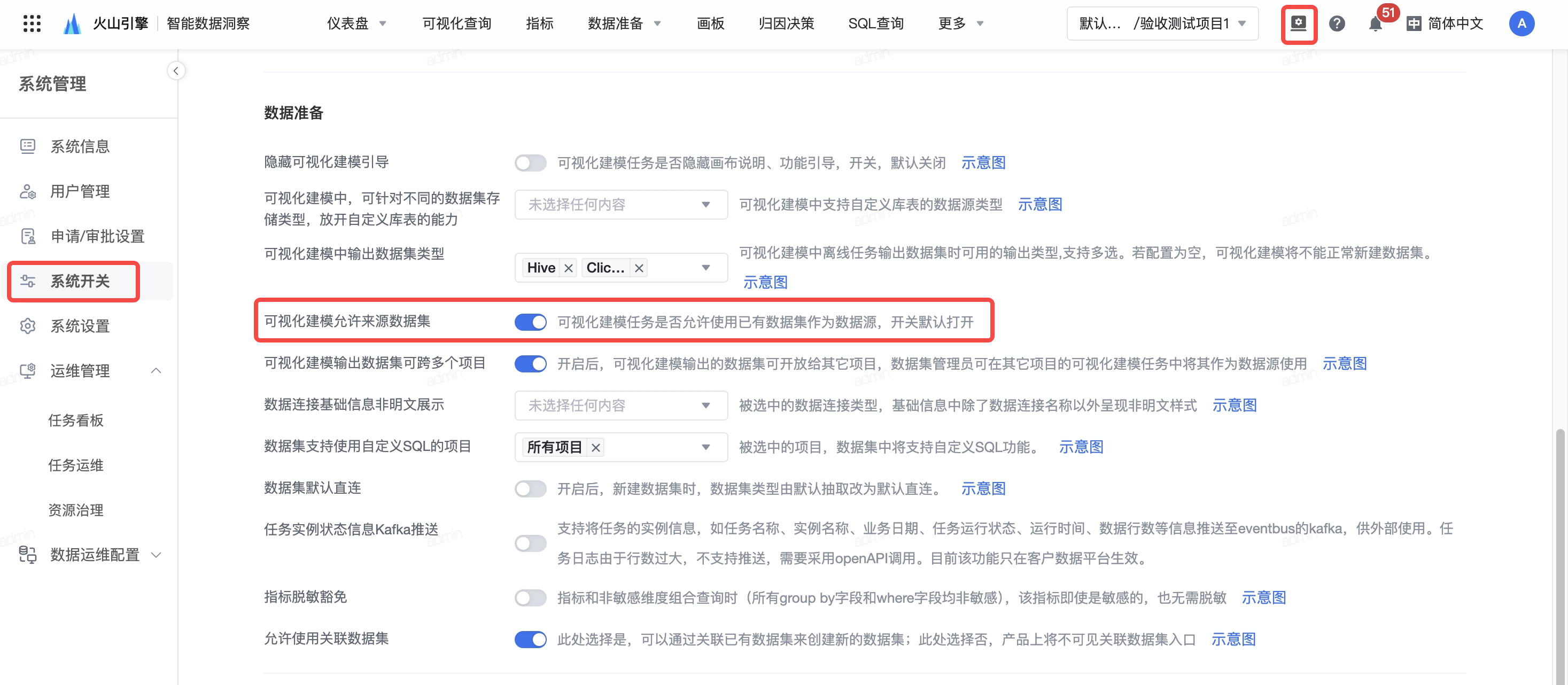The width and height of the screenshot is (1568, 685).
Task: Click the system management icon in the header
Action: coord(1298,24)
